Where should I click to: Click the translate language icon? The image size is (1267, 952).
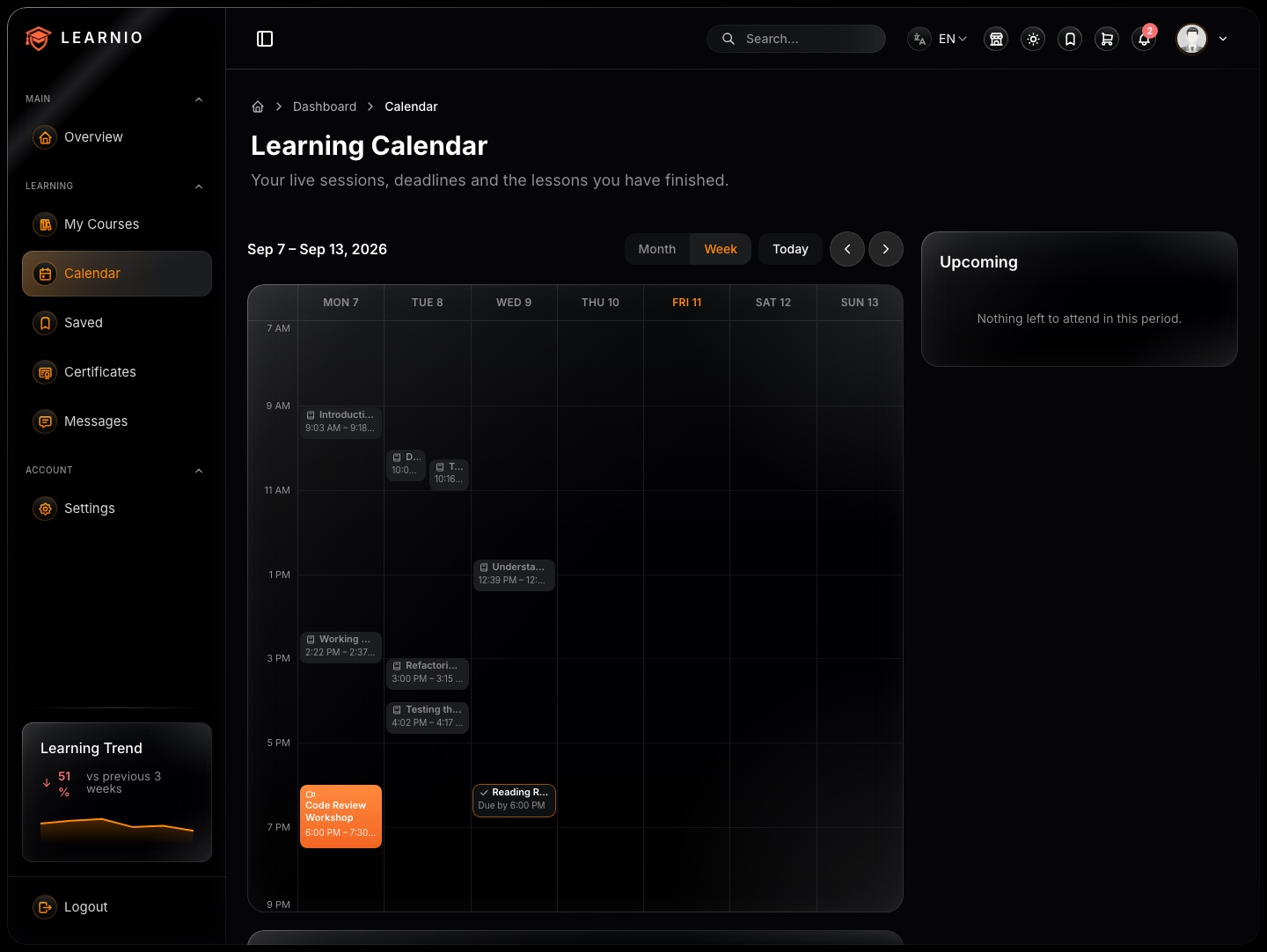919,39
